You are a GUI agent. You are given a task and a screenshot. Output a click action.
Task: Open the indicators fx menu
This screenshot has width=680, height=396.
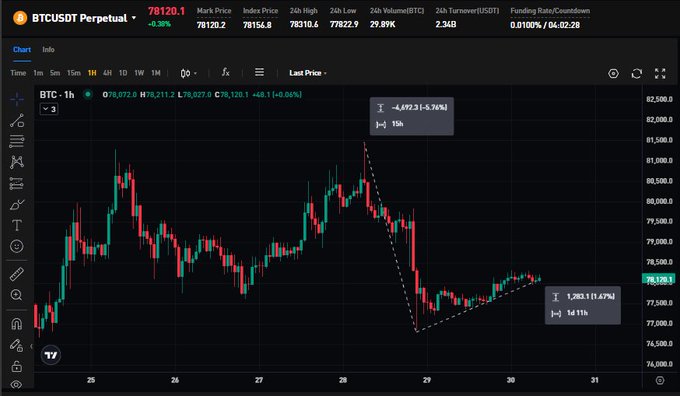226,72
